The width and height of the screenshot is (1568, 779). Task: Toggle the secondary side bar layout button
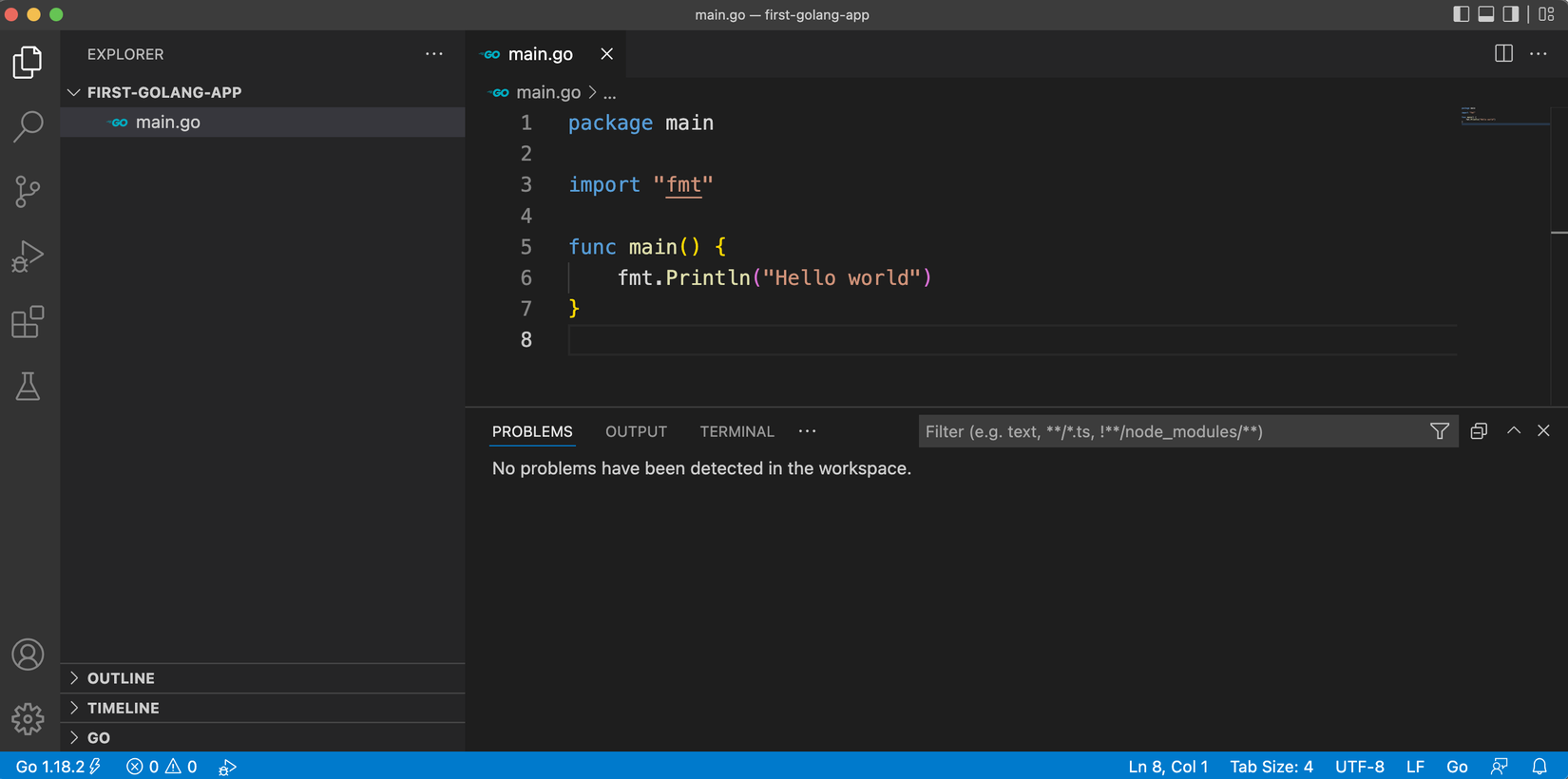(1511, 14)
